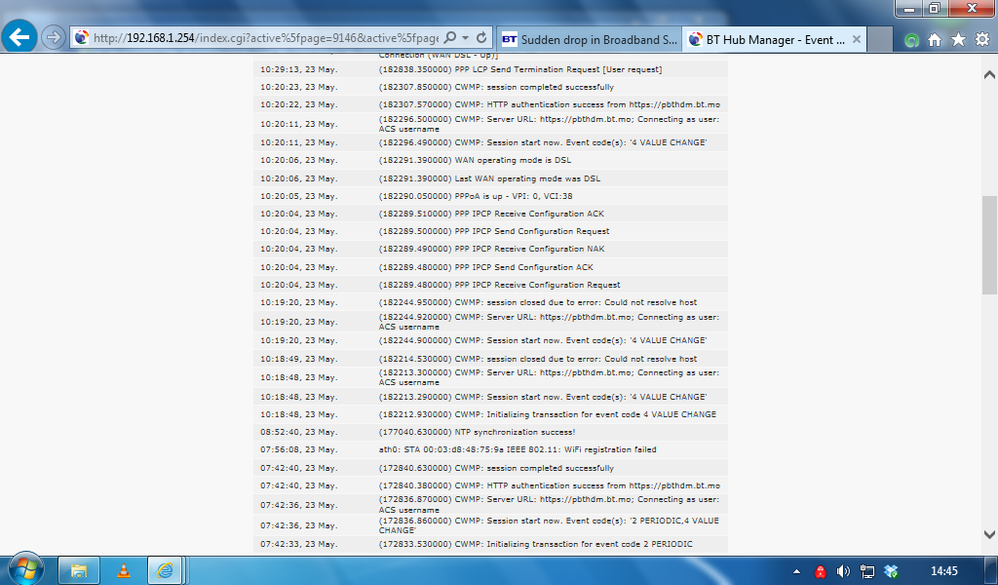Focus the address bar URL field

[265, 38]
